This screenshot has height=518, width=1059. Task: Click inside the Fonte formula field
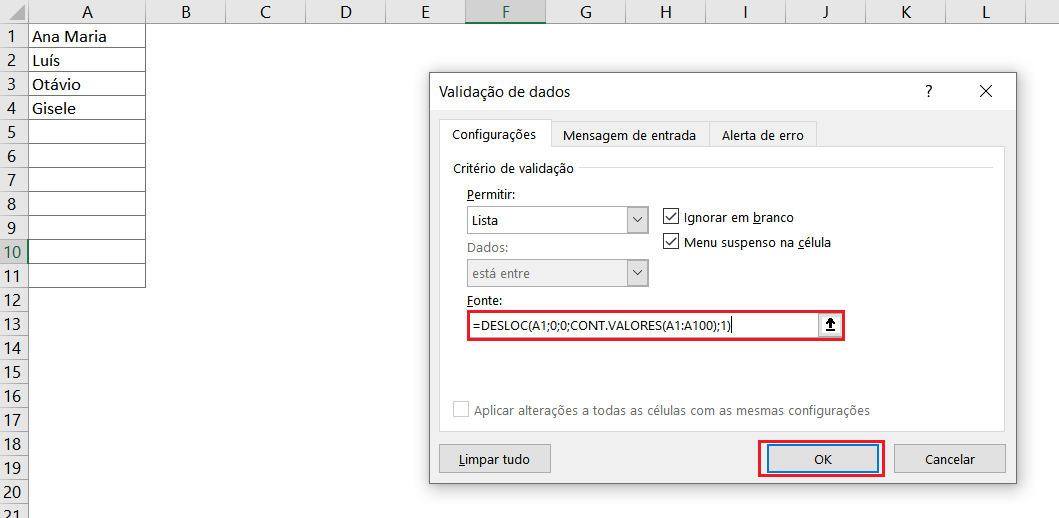point(640,325)
